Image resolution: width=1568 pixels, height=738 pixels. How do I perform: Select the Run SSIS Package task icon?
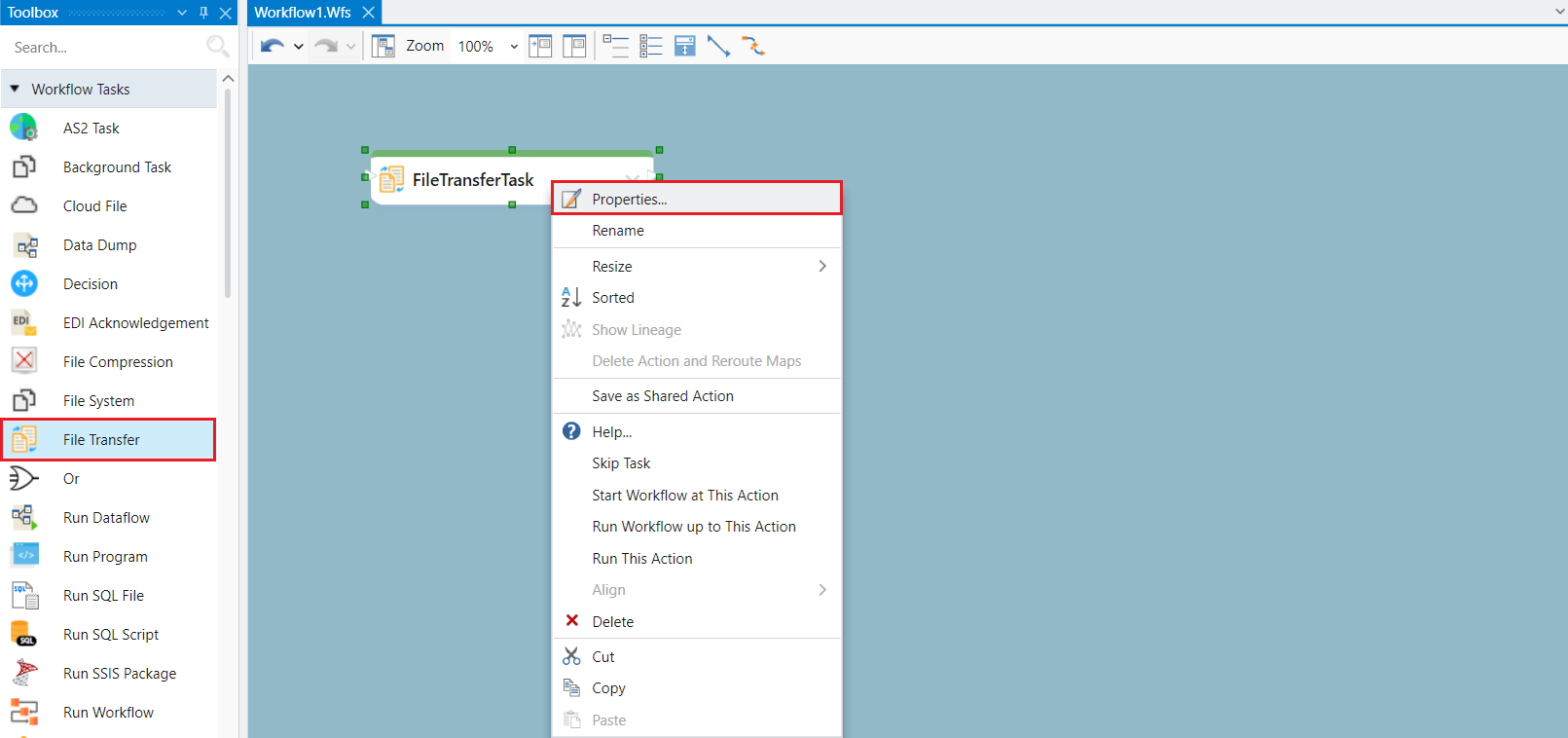[24, 673]
